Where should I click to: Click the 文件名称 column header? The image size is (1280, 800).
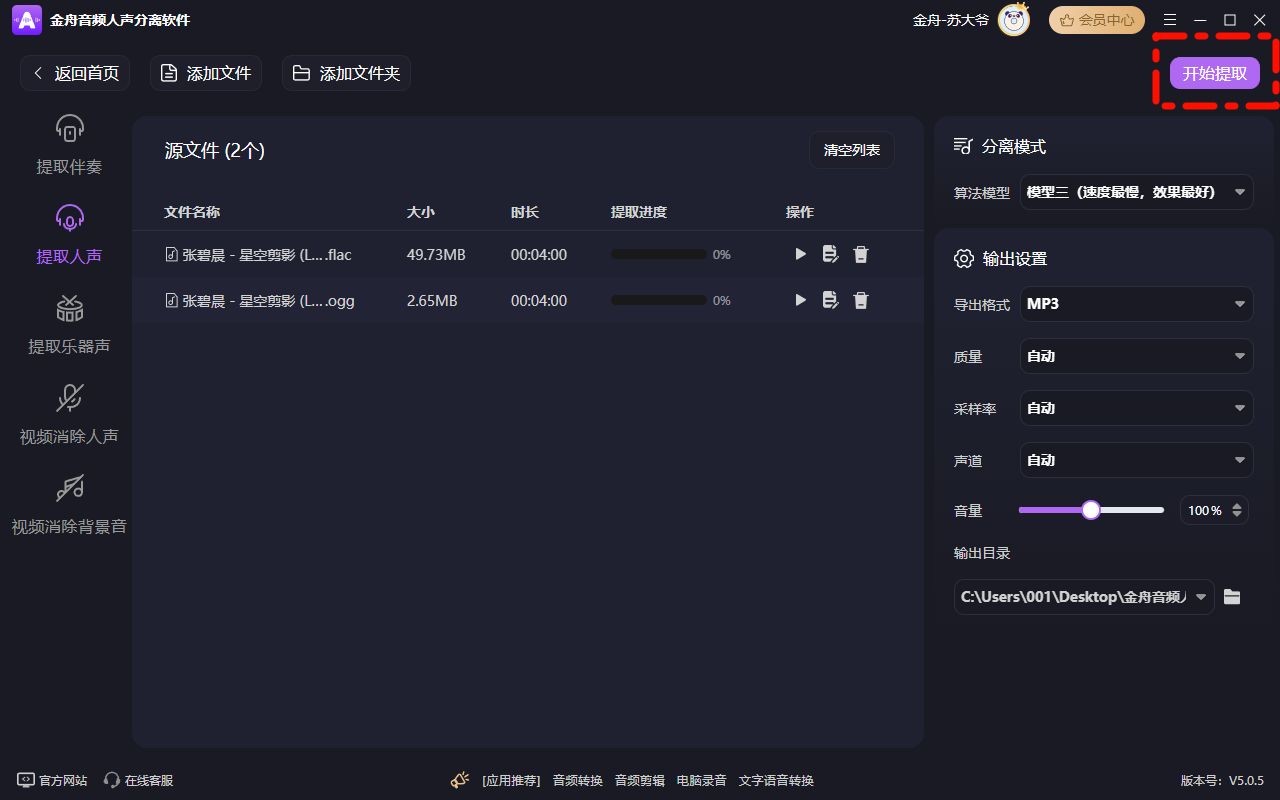coord(192,212)
